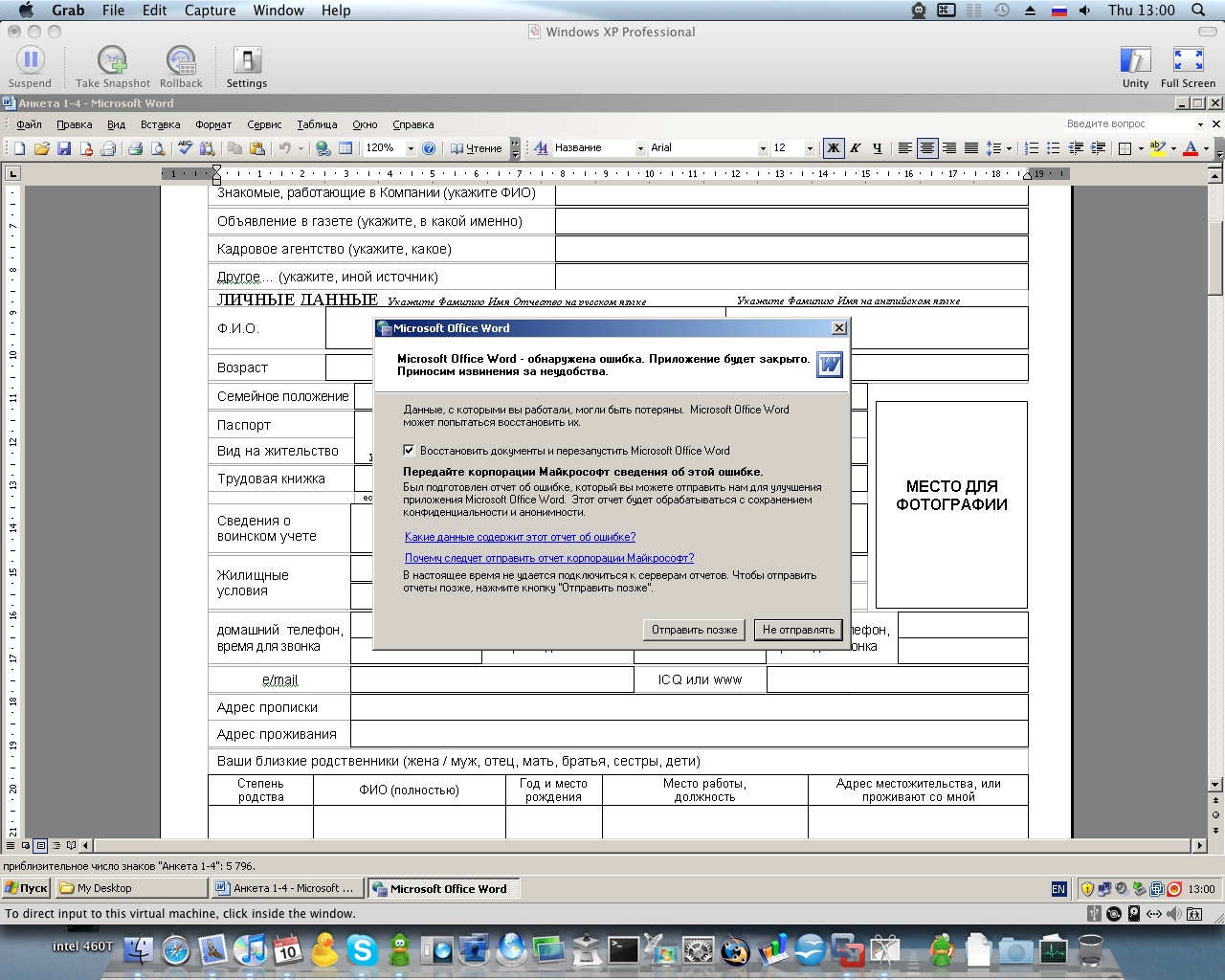Click the Отправить позже button
Screen dimensions: 1225x980
[x=695, y=630]
